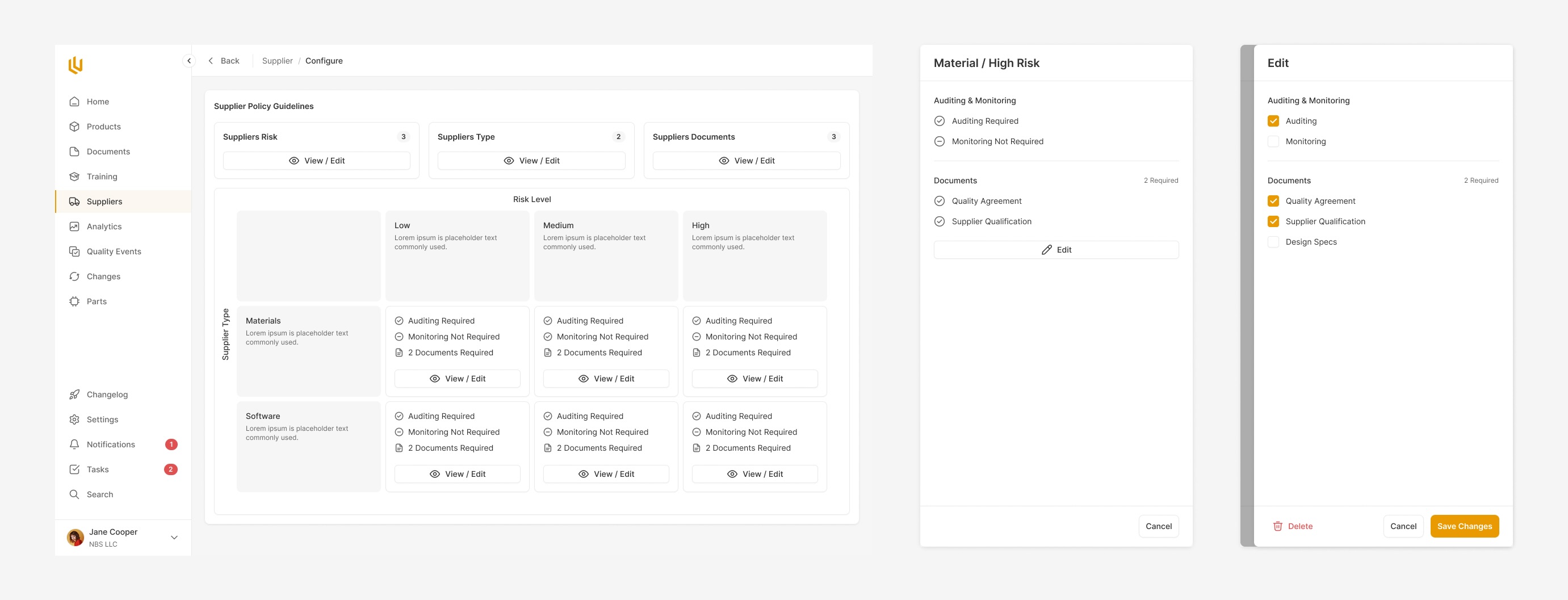
Task: Expand the Jane Cooper account menu
Action: [174, 538]
